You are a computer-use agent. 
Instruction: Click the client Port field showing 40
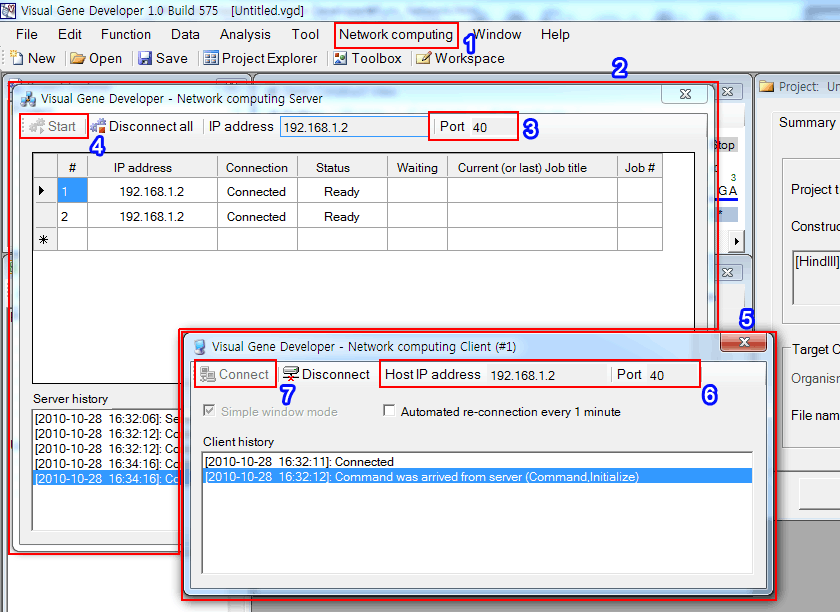(x=672, y=375)
